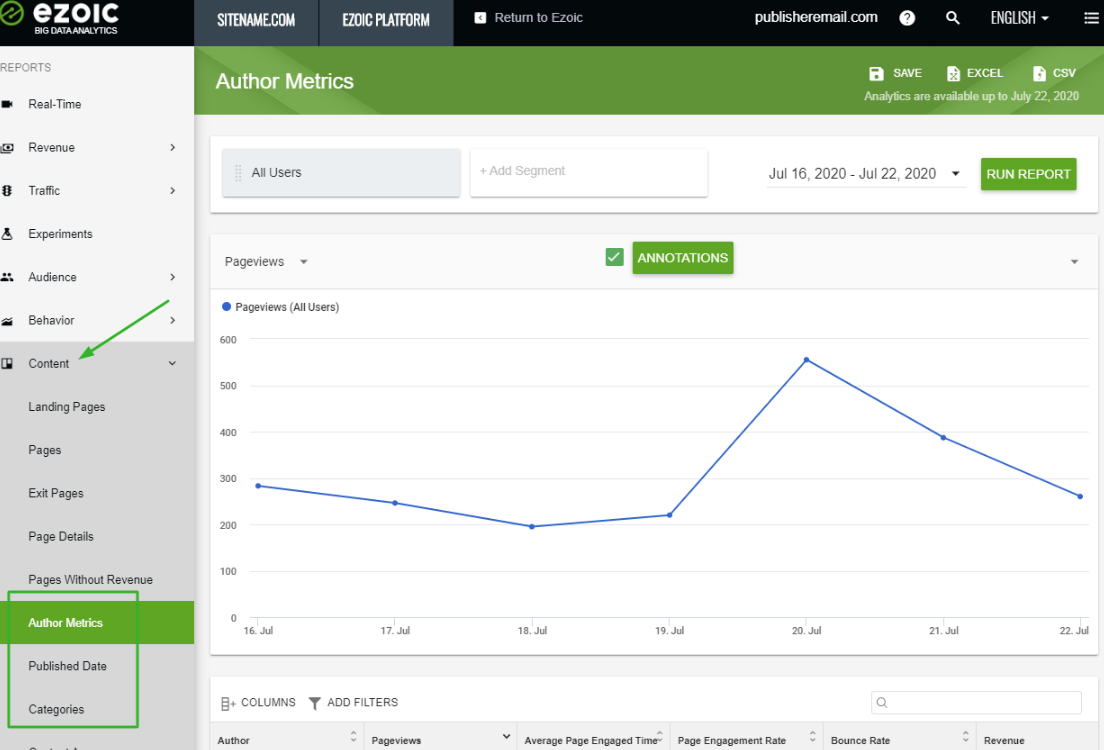The height and width of the screenshot is (750, 1104).
Task: Click the Add Filters funnel icon
Action: (x=315, y=703)
